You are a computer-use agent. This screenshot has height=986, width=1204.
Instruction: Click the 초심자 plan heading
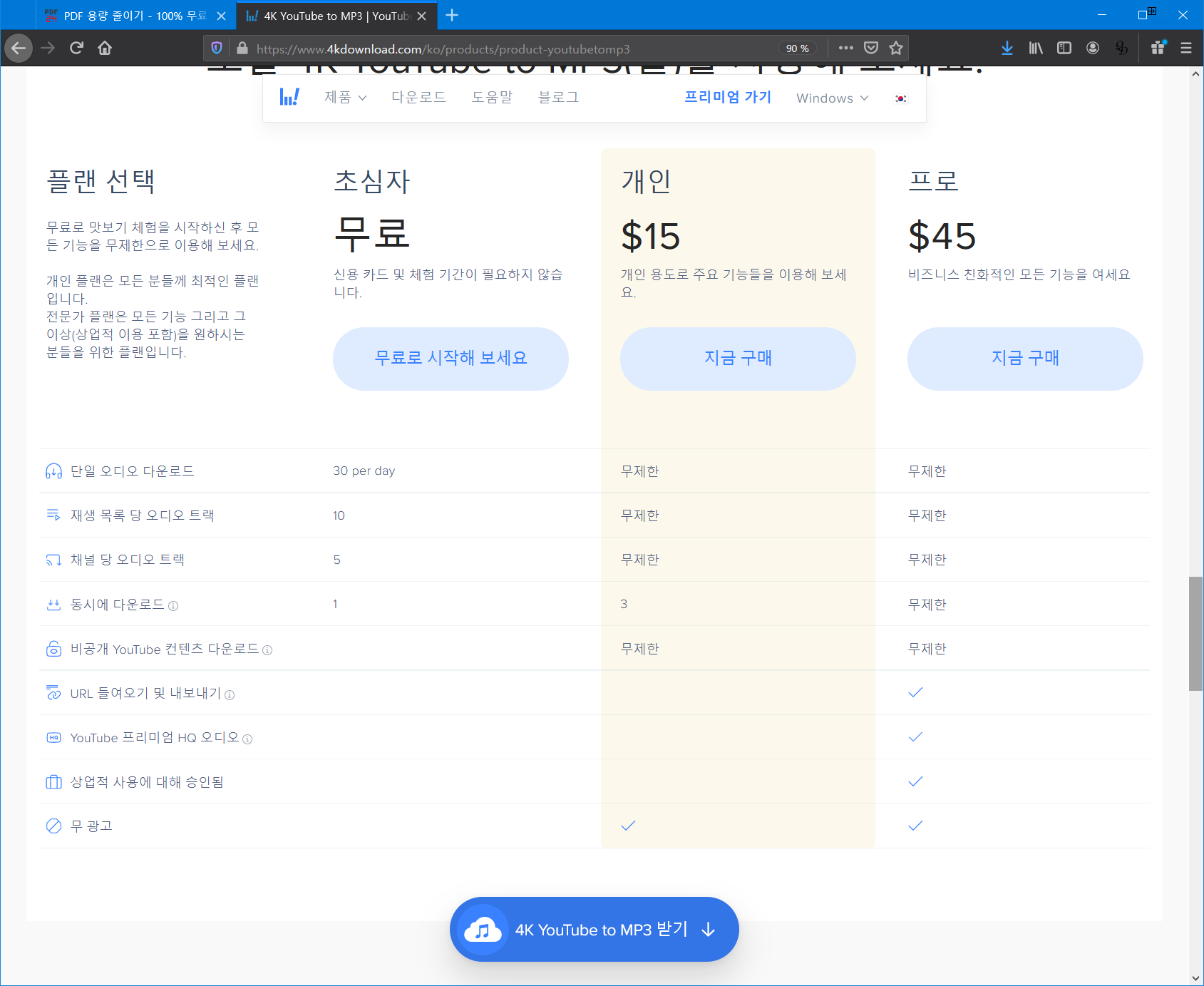(x=372, y=181)
